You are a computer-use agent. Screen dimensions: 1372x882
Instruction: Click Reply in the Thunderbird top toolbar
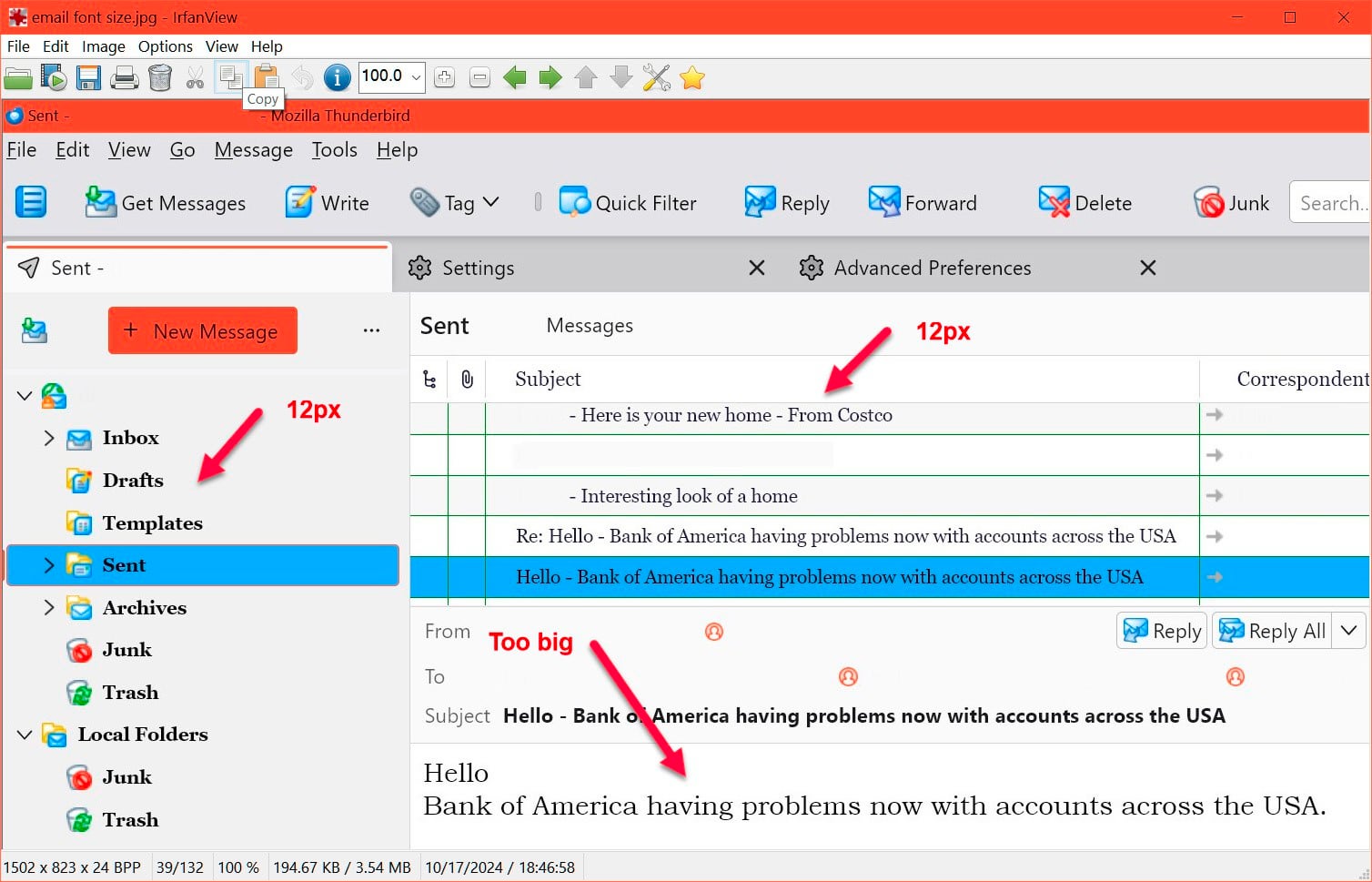click(x=787, y=203)
